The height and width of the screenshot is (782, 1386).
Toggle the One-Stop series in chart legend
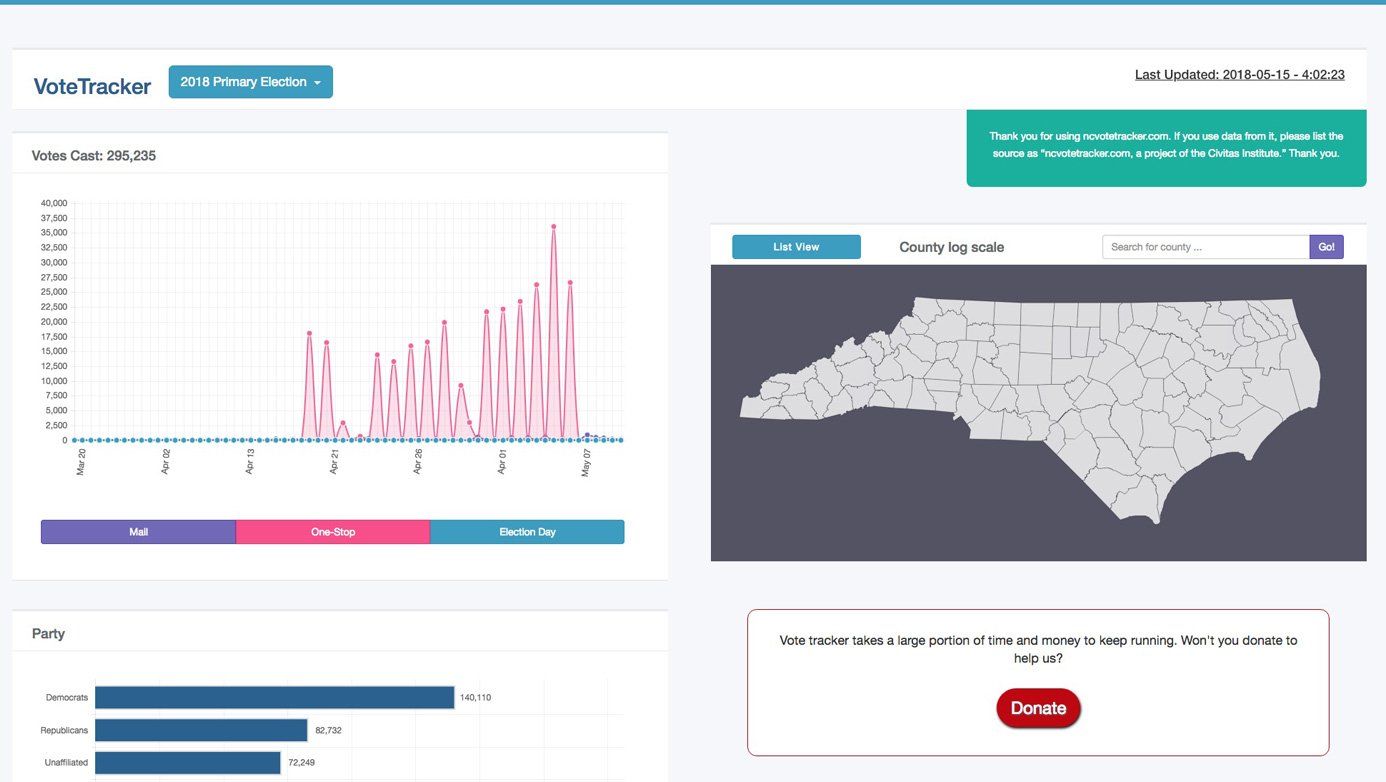tap(333, 532)
